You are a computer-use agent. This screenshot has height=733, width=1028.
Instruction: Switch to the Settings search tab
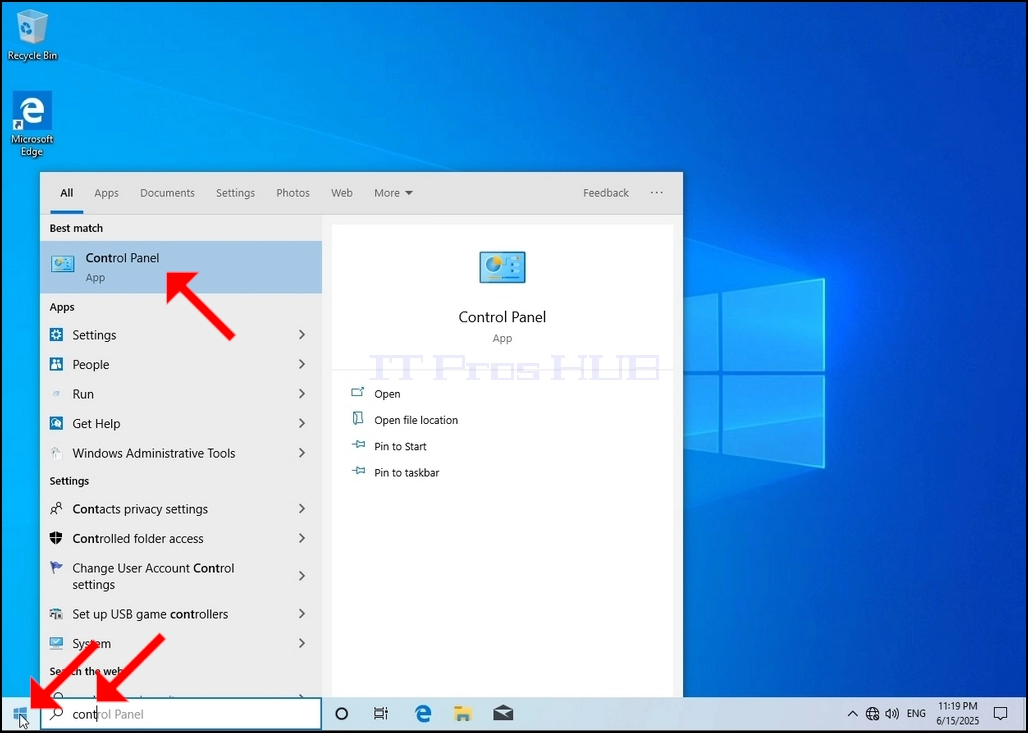click(x=235, y=193)
